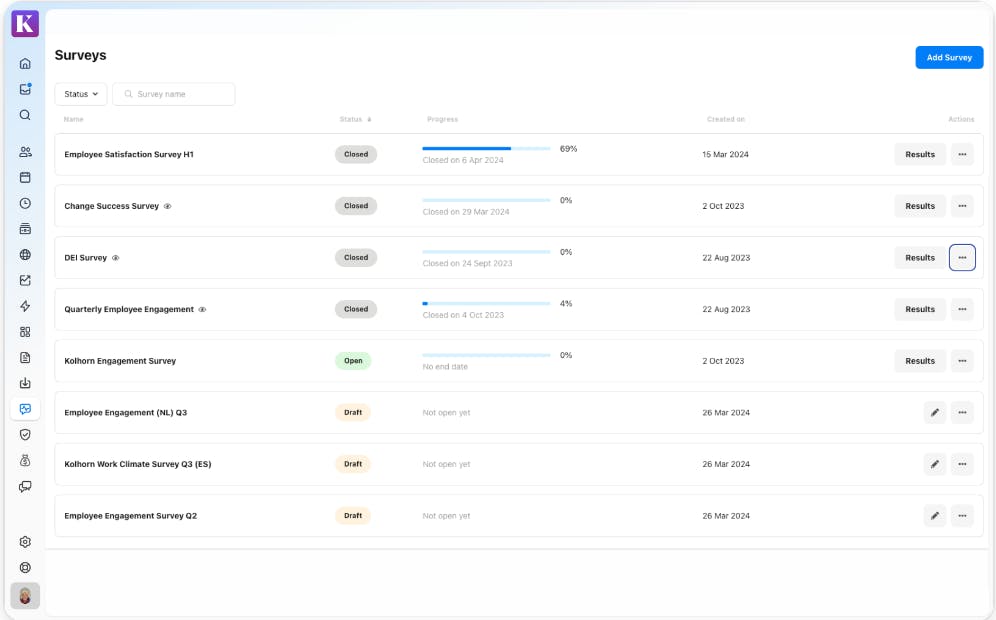Open the apps grid sidebar icon
996x620 pixels.
tap(25, 332)
